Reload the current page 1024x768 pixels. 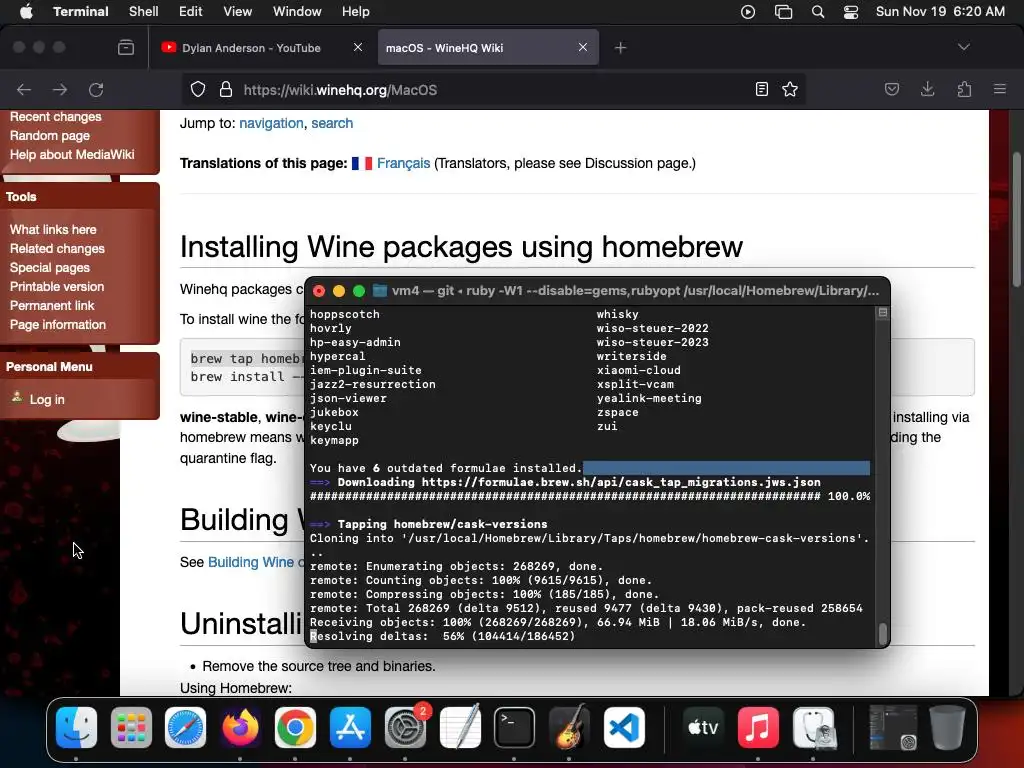[x=96, y=89]
